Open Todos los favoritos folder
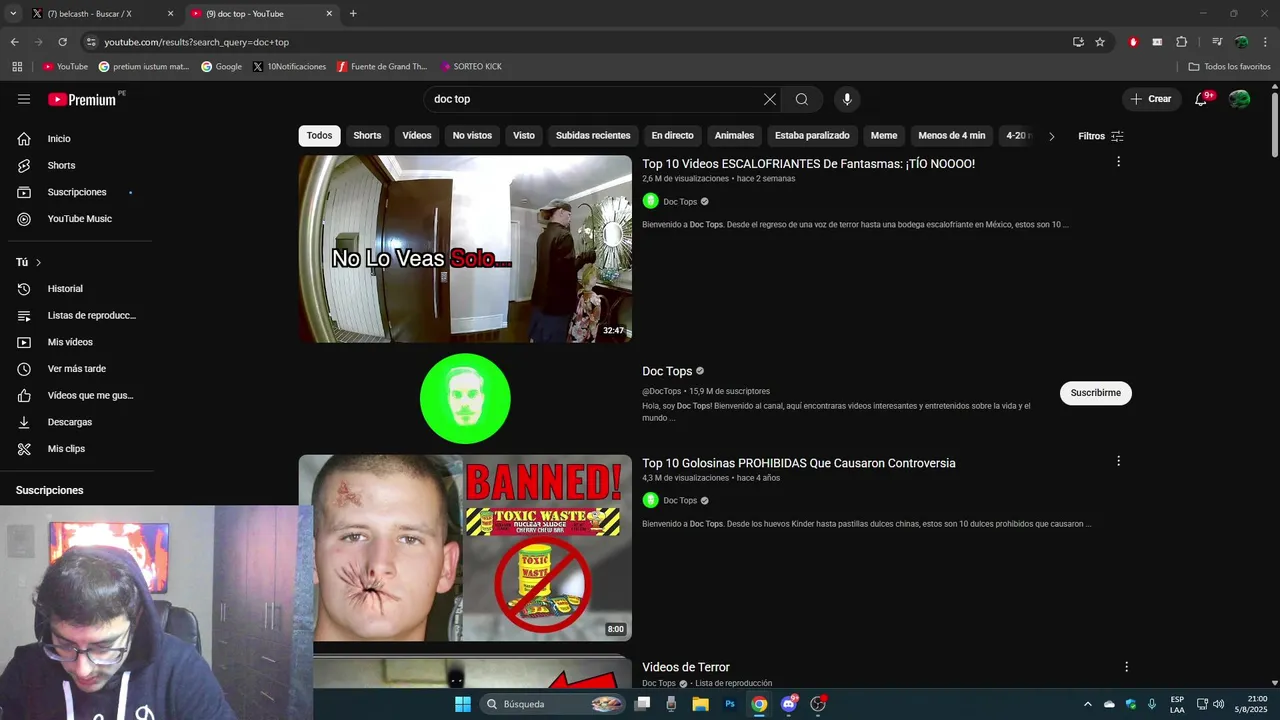This screenshot has height=720, width=1280. 1229,67
